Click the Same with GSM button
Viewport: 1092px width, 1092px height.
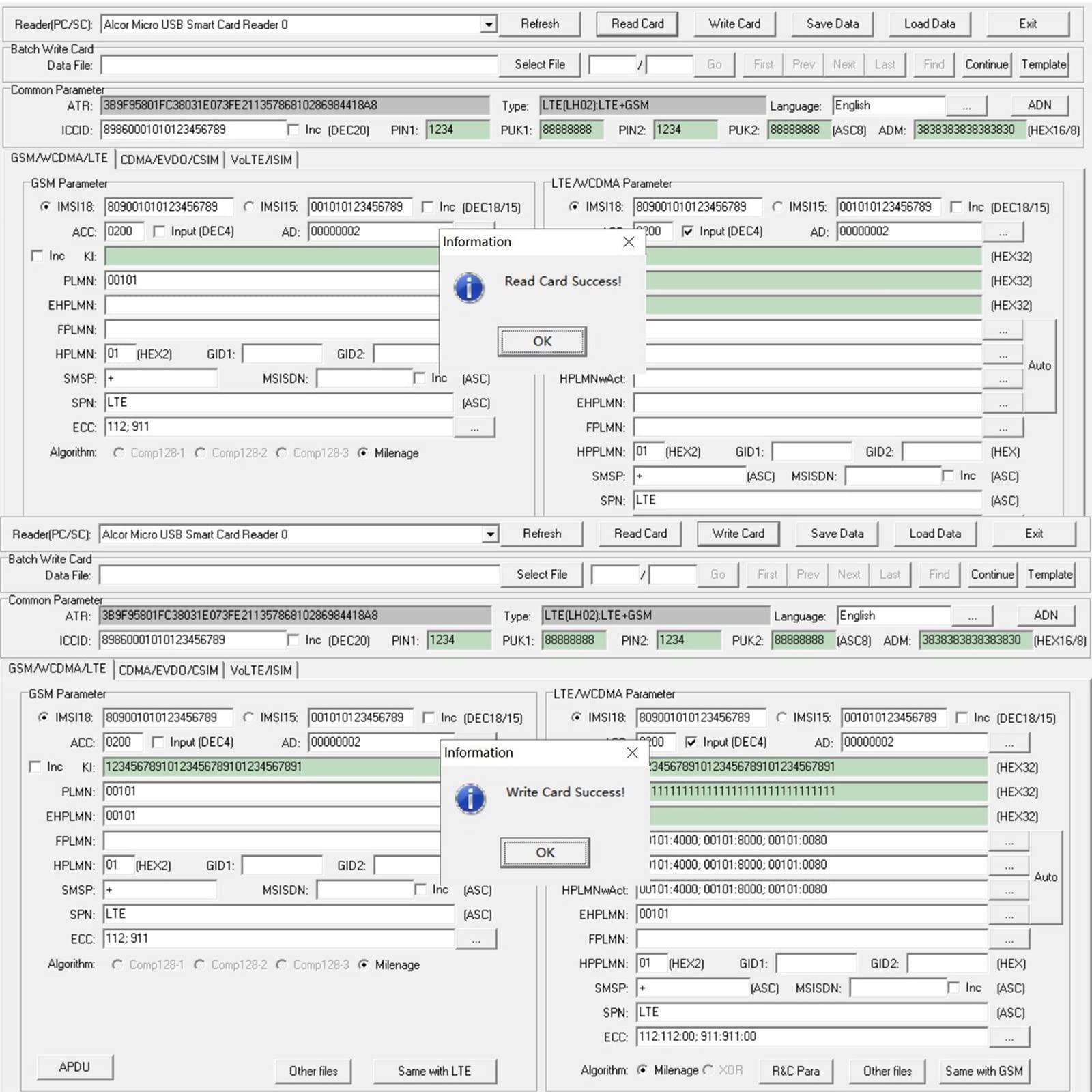click(x=983, y=1071)
